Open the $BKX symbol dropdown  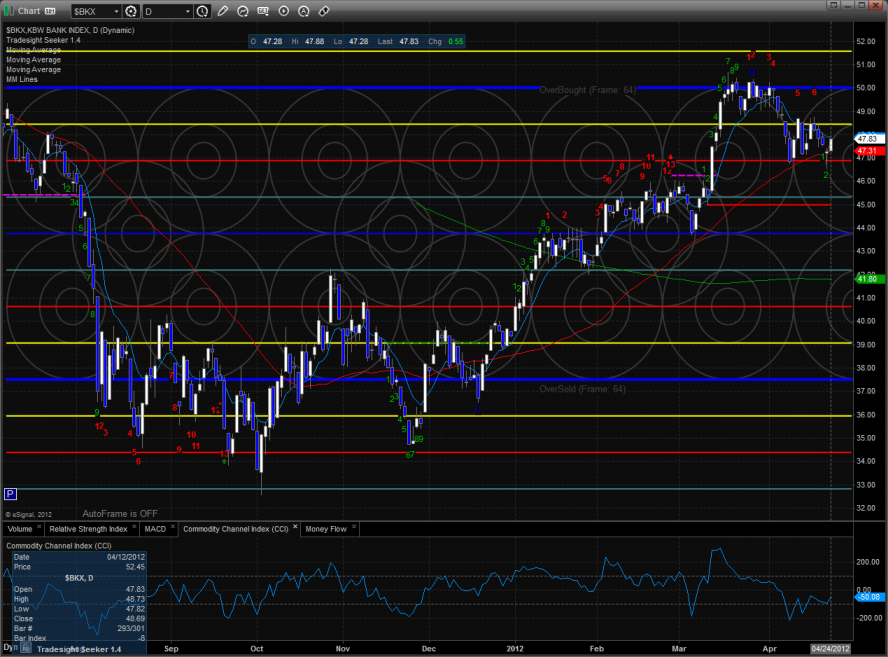coord(114,11)
